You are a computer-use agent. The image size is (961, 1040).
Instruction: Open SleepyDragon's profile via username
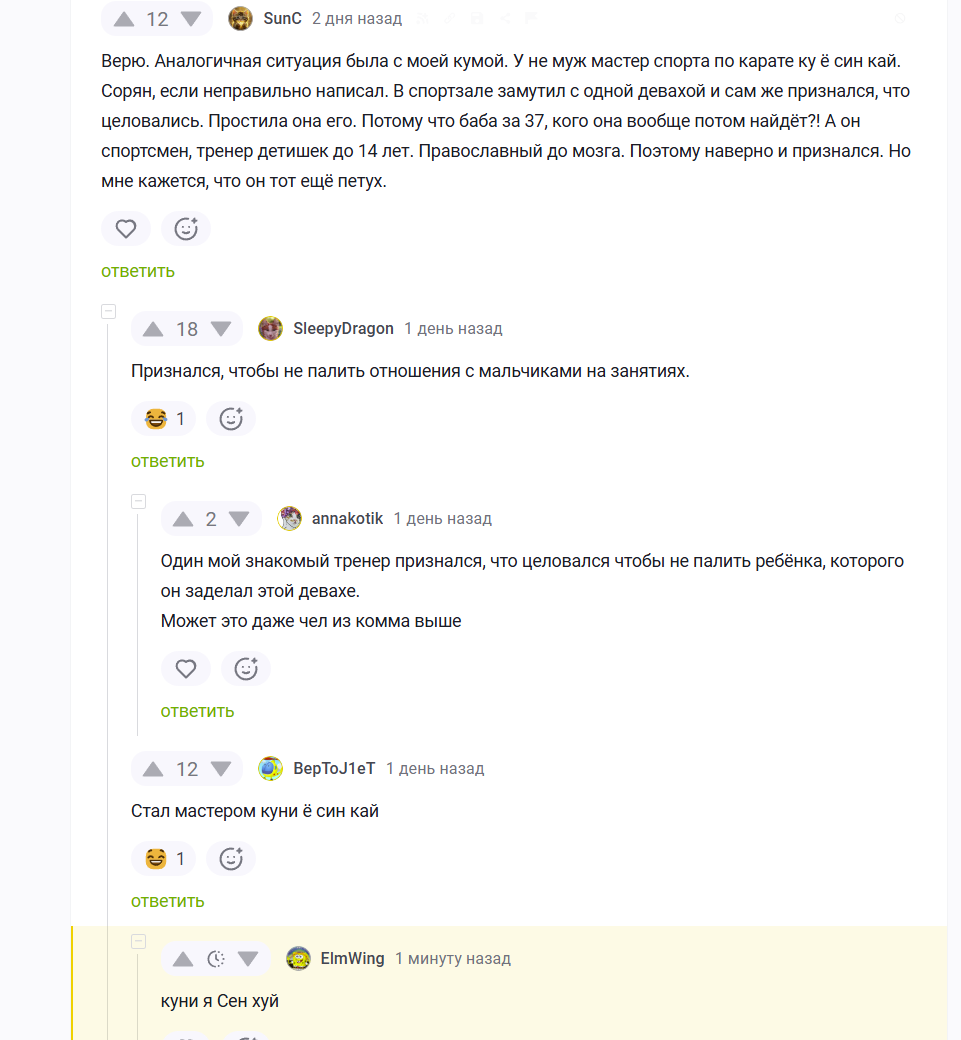(343, 329)
